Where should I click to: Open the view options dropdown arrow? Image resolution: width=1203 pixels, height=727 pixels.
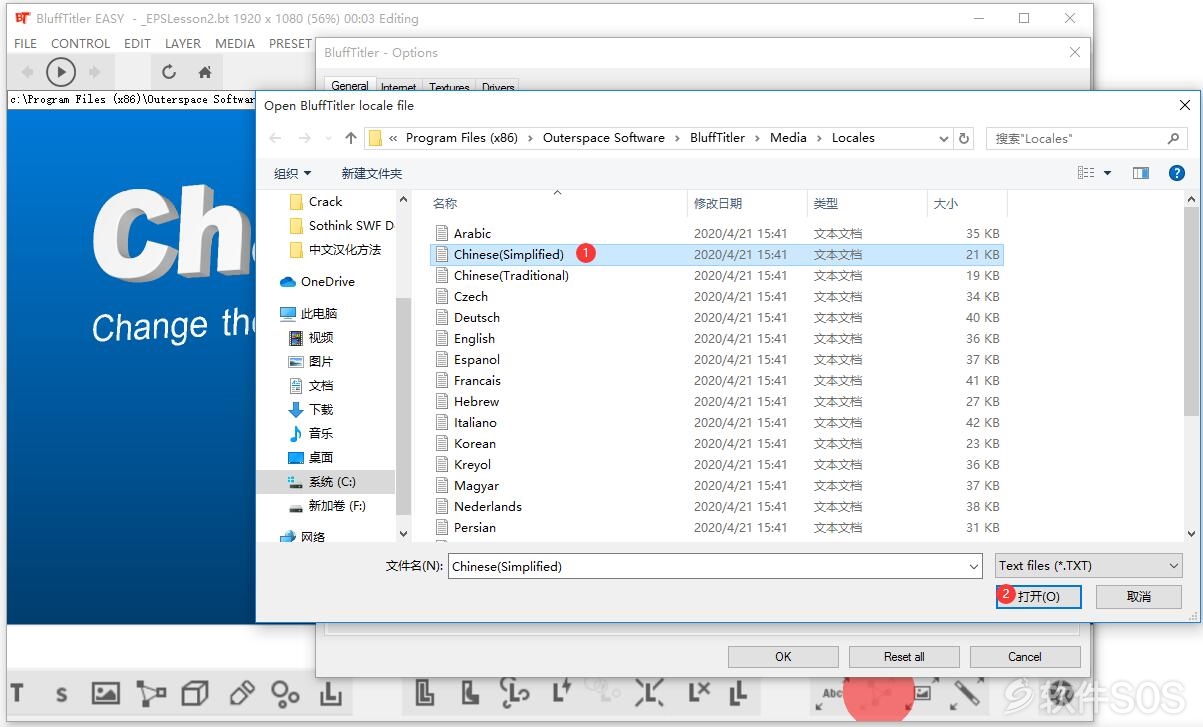1107,173
